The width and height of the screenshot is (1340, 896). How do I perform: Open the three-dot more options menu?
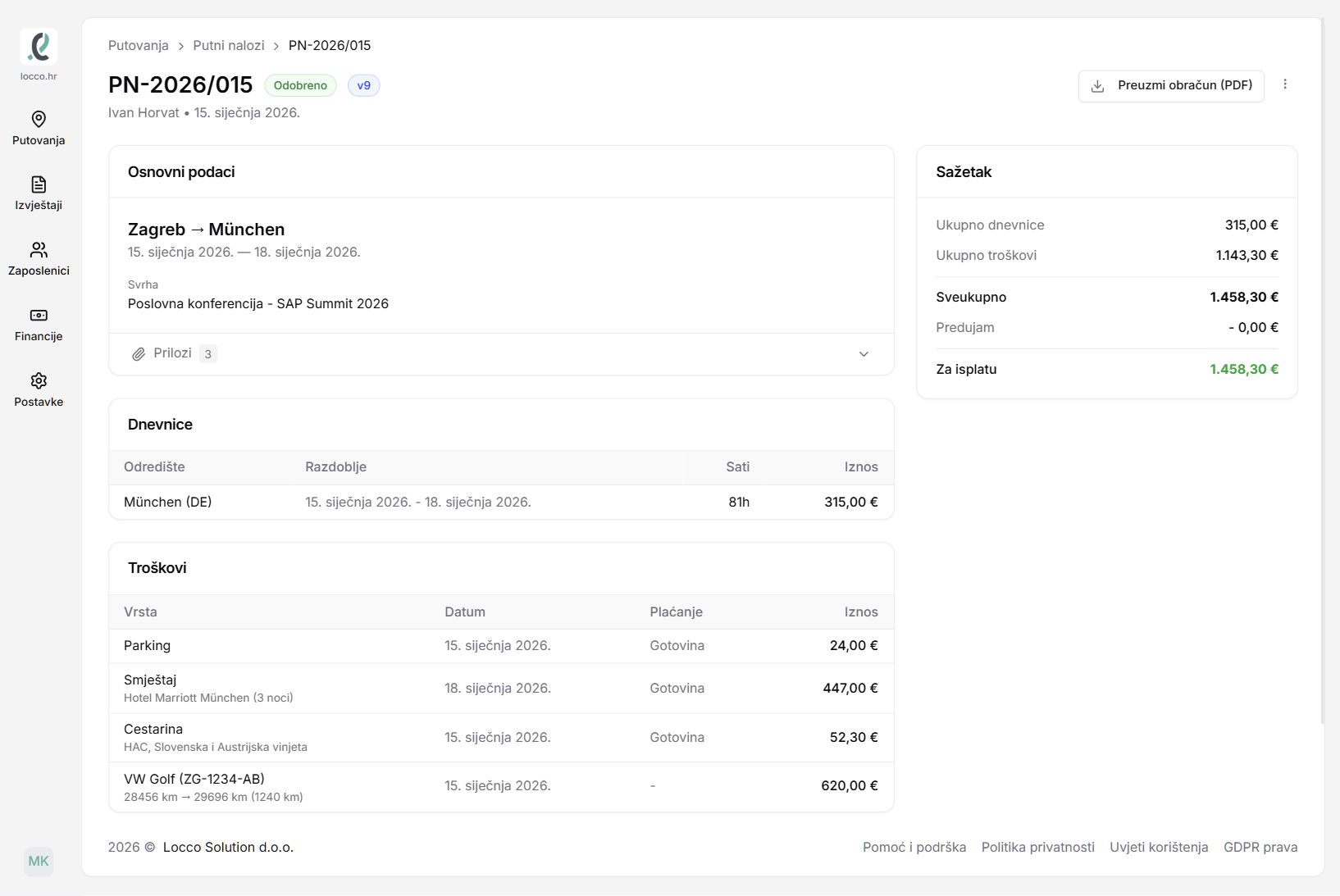[1285, 84]
